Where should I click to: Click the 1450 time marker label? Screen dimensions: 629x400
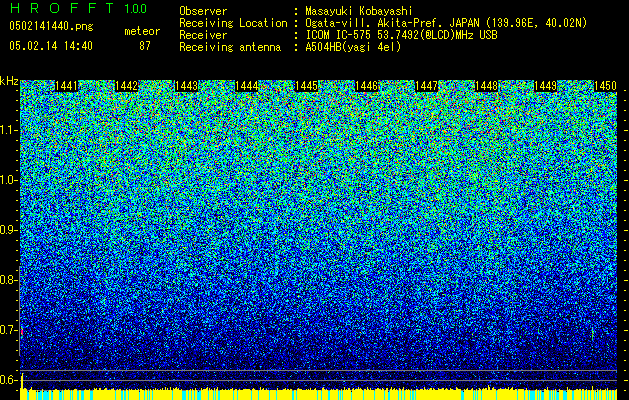pyautogui.click(x=605, y=86)
